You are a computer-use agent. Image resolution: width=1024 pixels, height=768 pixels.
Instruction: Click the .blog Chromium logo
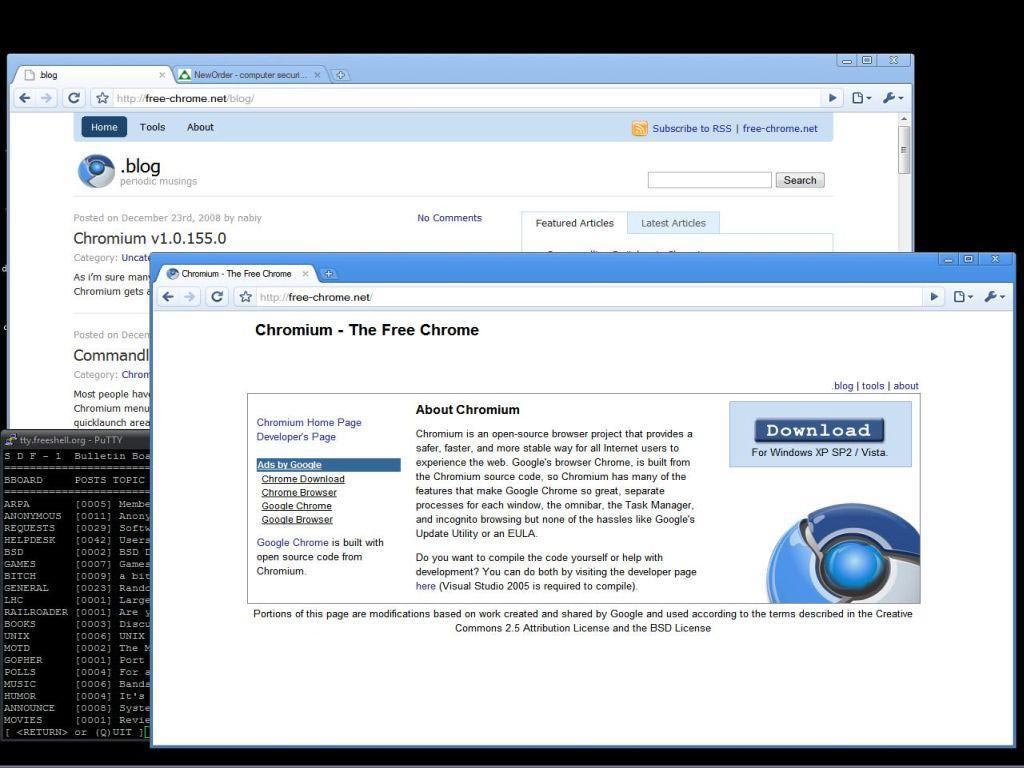pos(96,171)
